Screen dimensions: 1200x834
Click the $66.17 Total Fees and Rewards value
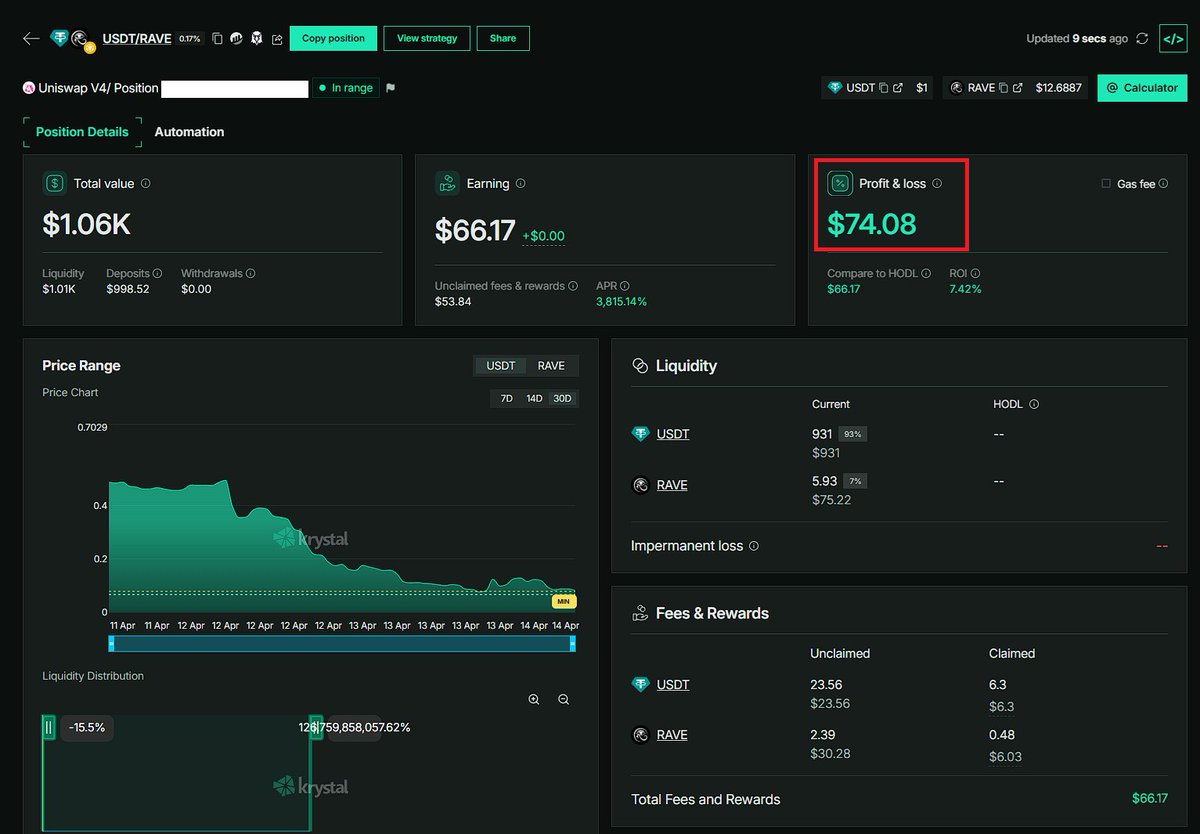point(1149,799)
